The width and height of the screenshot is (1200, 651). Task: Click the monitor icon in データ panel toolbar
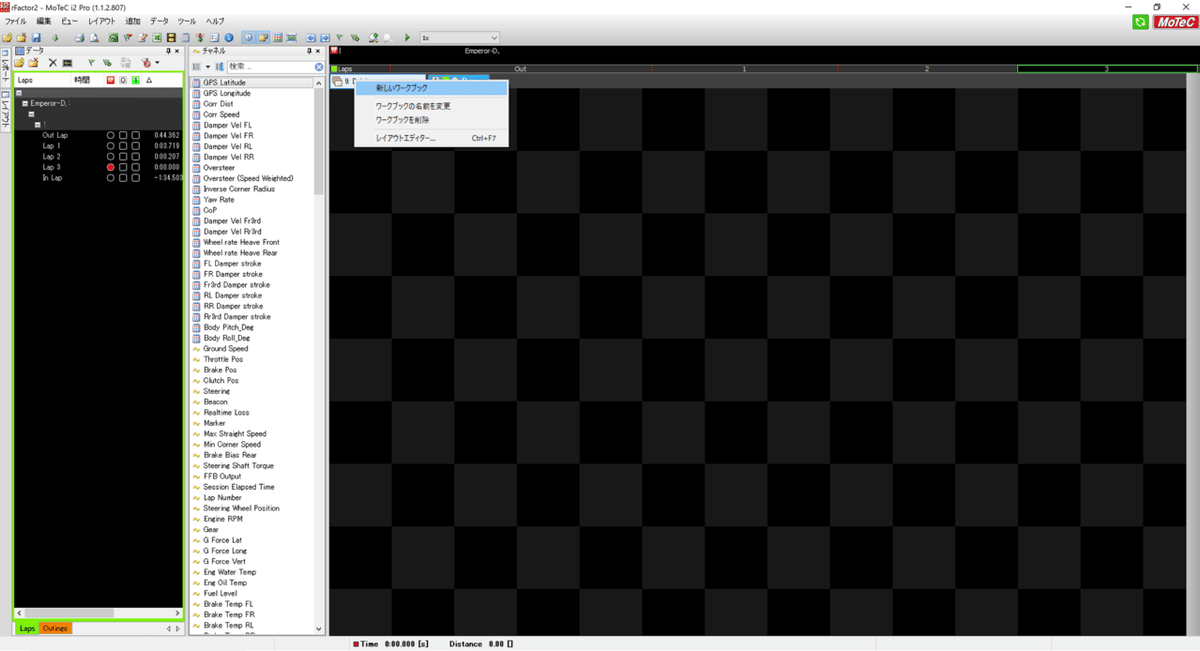(67, 62)
